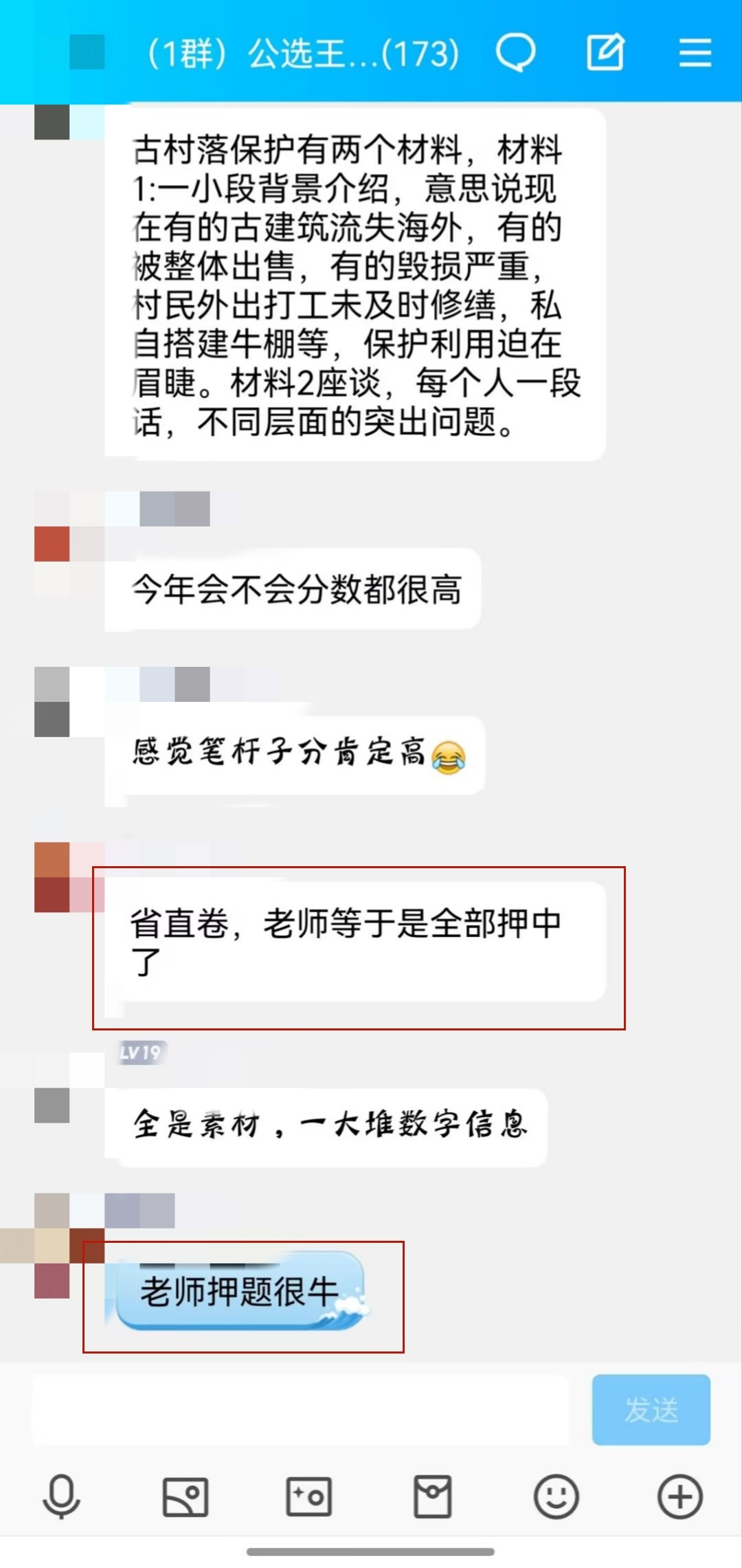Tap the 发送 send button
This screenshot has width=742, height=1568.
click(x=651, y=1410)
